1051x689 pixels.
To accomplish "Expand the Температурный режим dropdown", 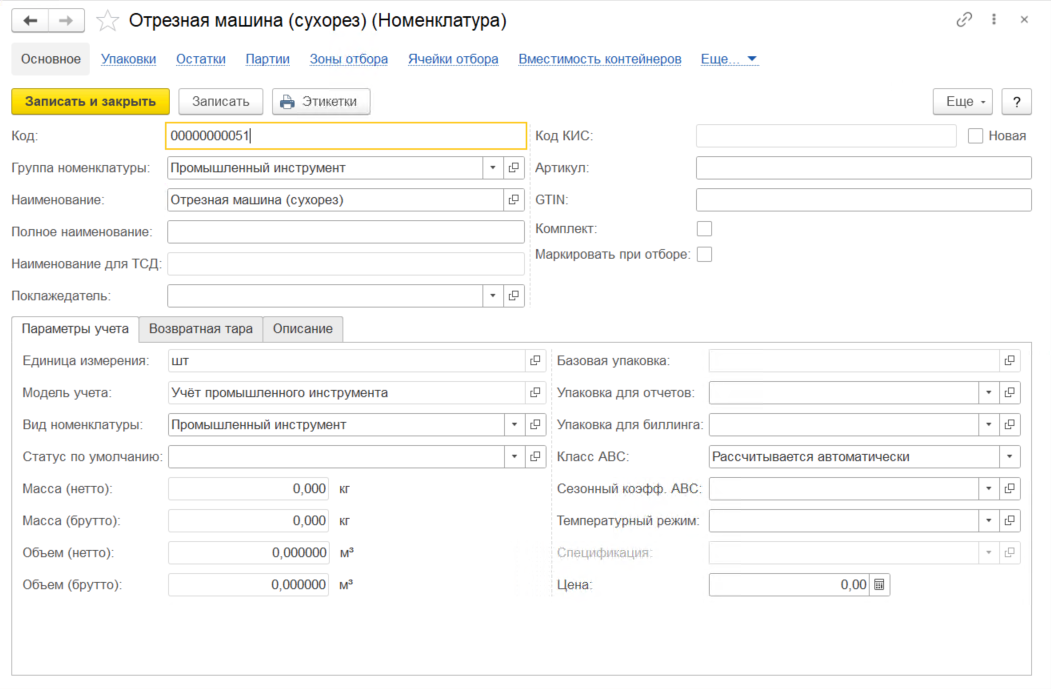I will click(x=988, y=521).
